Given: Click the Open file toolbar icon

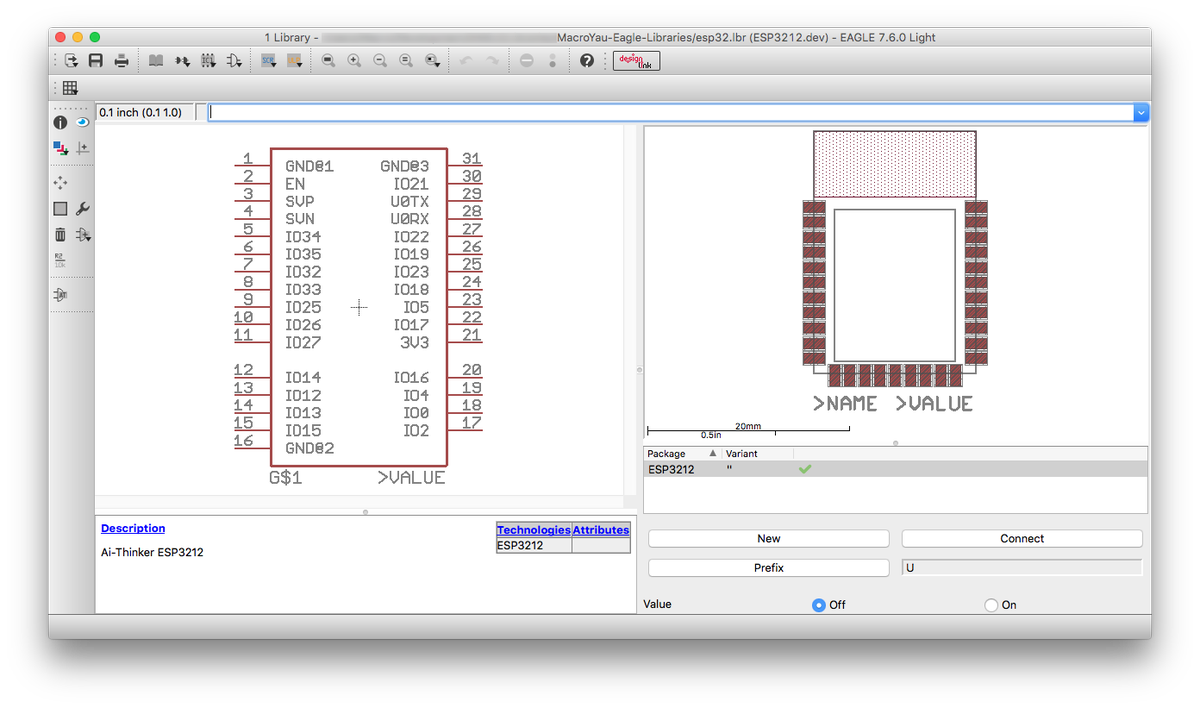Looking at the screenshot, I should coord(71,61).
